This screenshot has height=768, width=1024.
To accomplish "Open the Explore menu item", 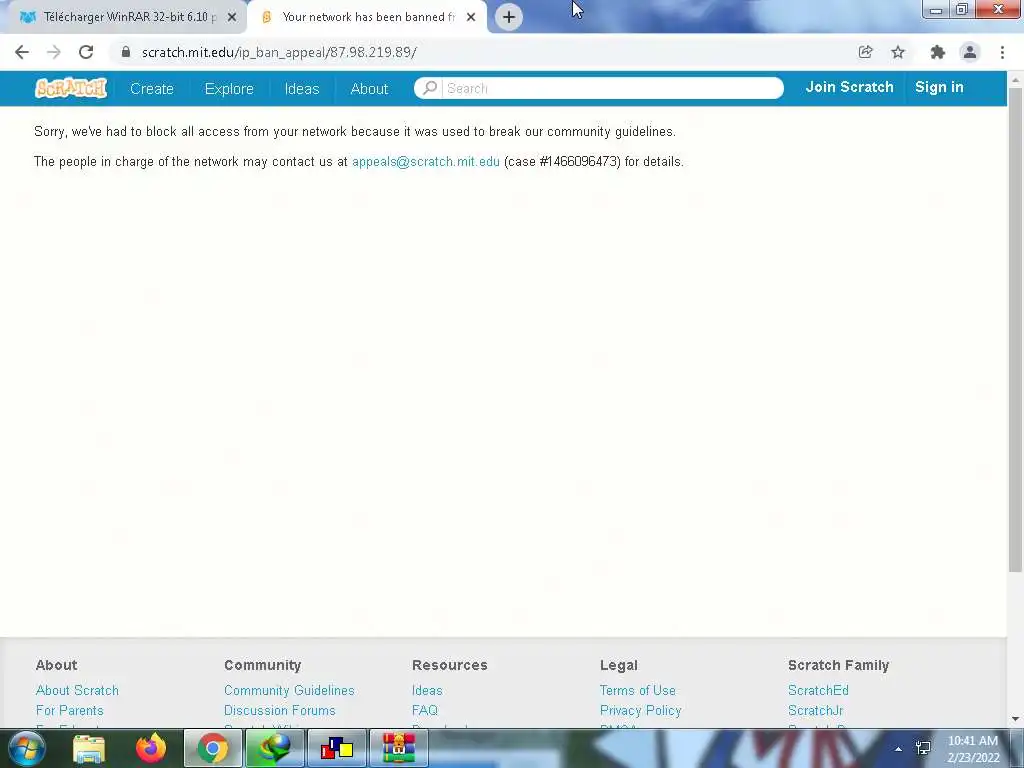I will pyautogui.click(x=229, y=89).
